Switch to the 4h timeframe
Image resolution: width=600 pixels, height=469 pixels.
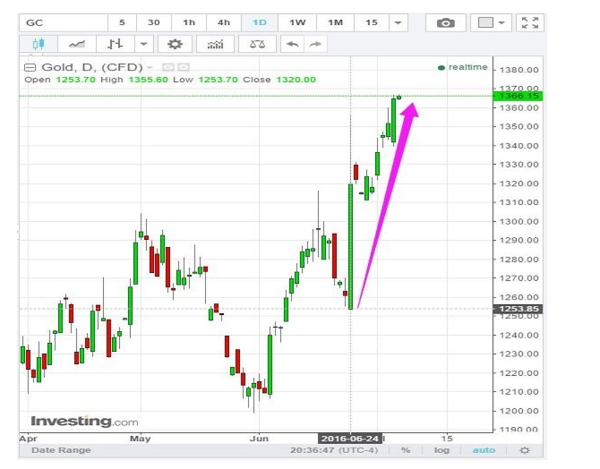223,23
